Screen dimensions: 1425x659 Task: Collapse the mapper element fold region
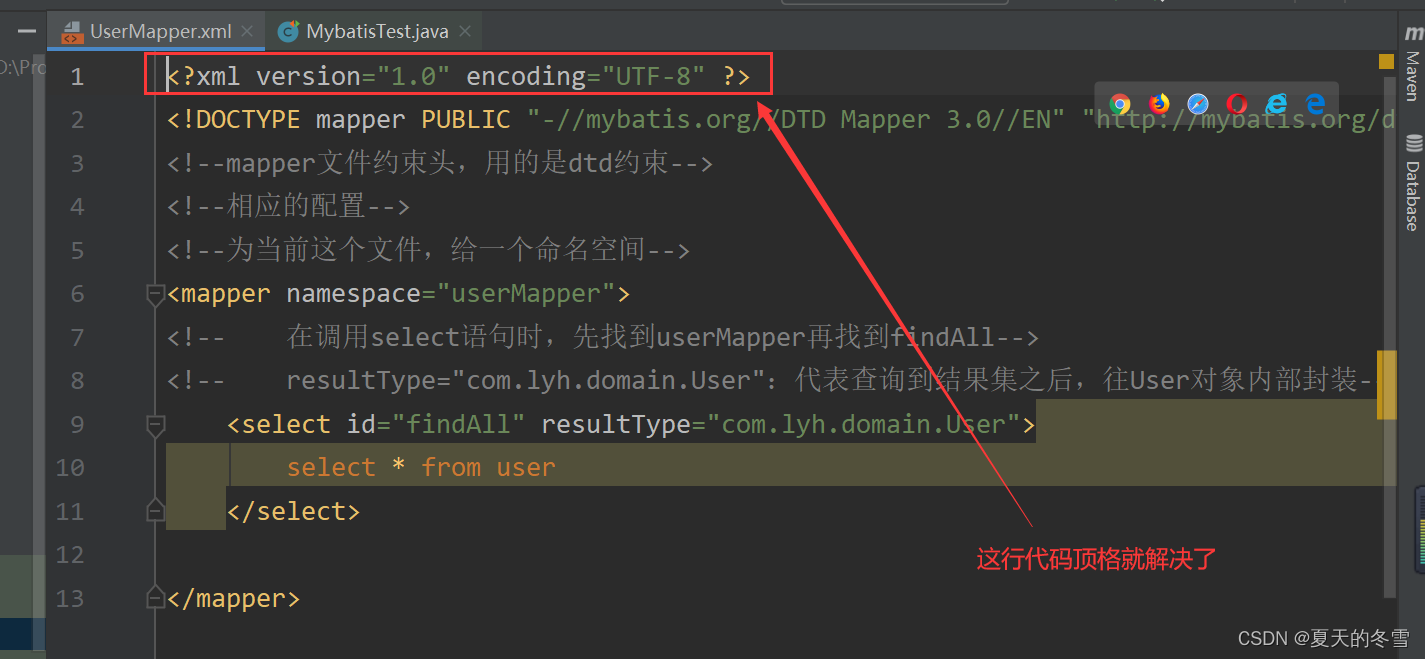[155, 295]
